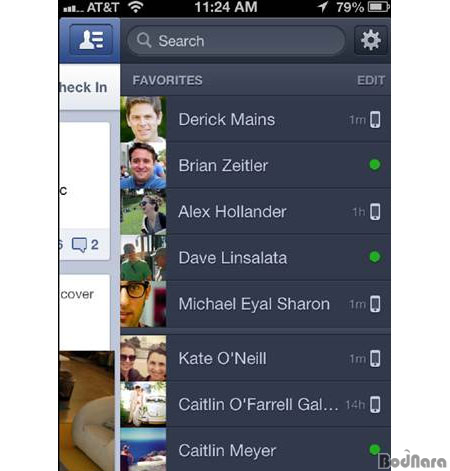450x471 pixels.
Task: Tap the Check In button
Action: [83, 87]
